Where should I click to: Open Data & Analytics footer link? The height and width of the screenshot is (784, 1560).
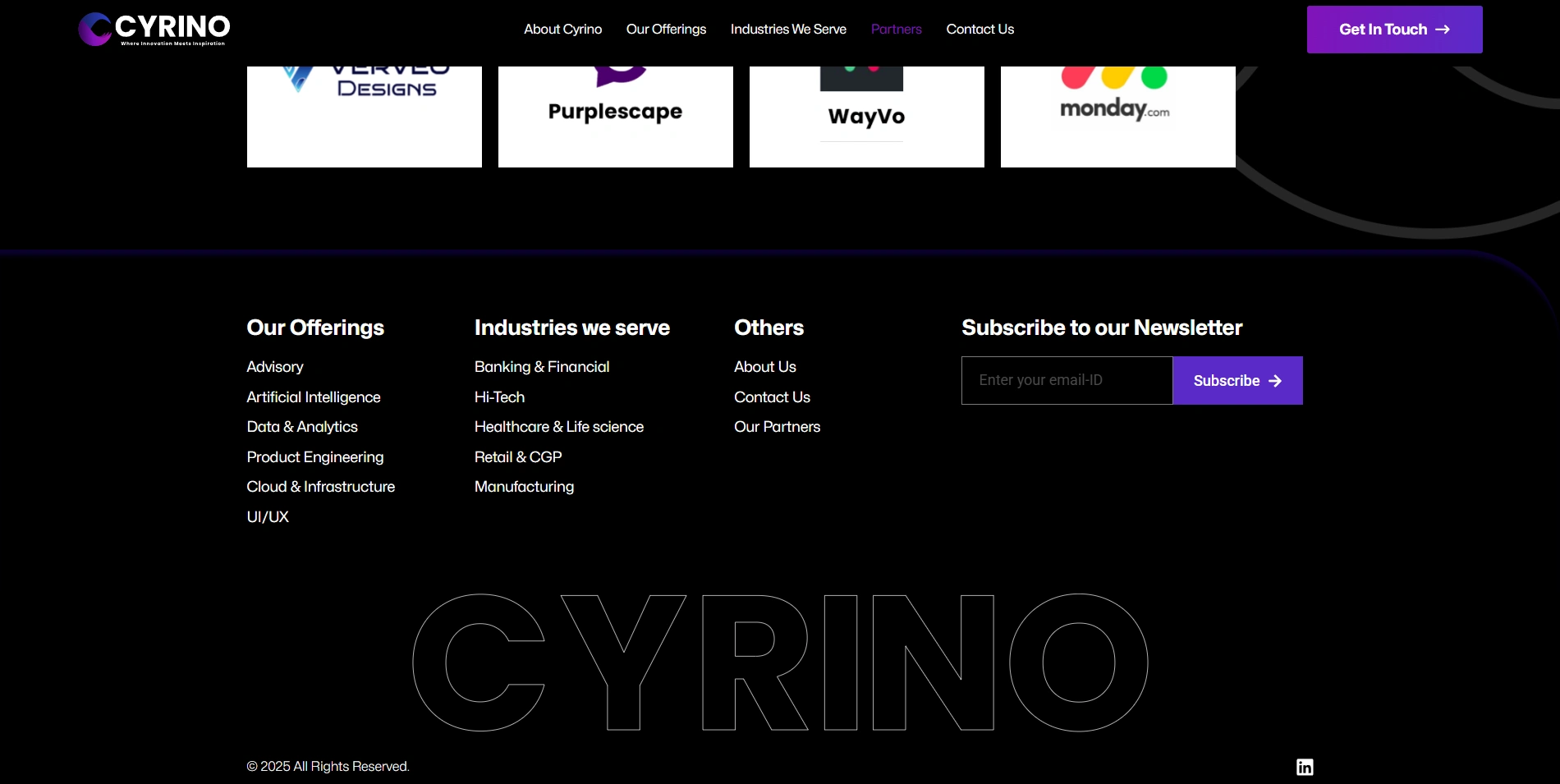pyautogui.click(x=302, y=427)
